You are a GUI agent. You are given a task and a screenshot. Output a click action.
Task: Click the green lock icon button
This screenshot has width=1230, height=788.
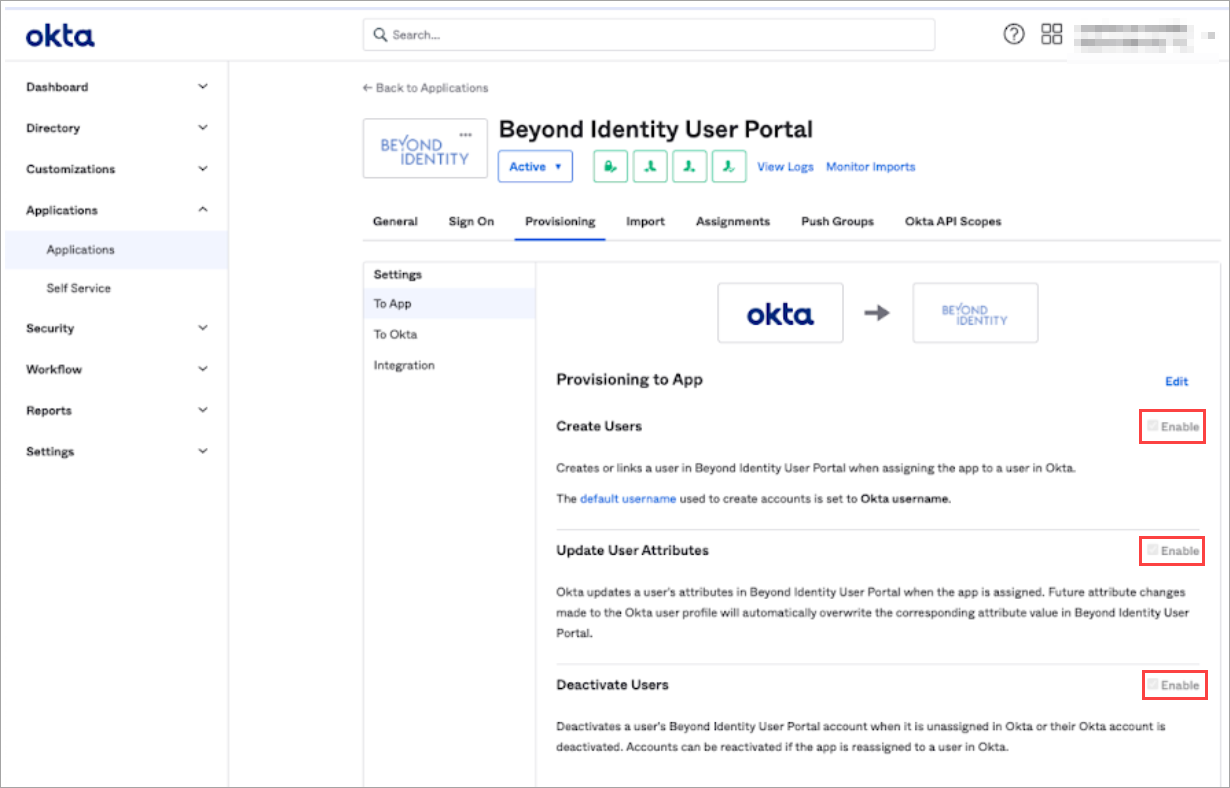tap(610, 167)
